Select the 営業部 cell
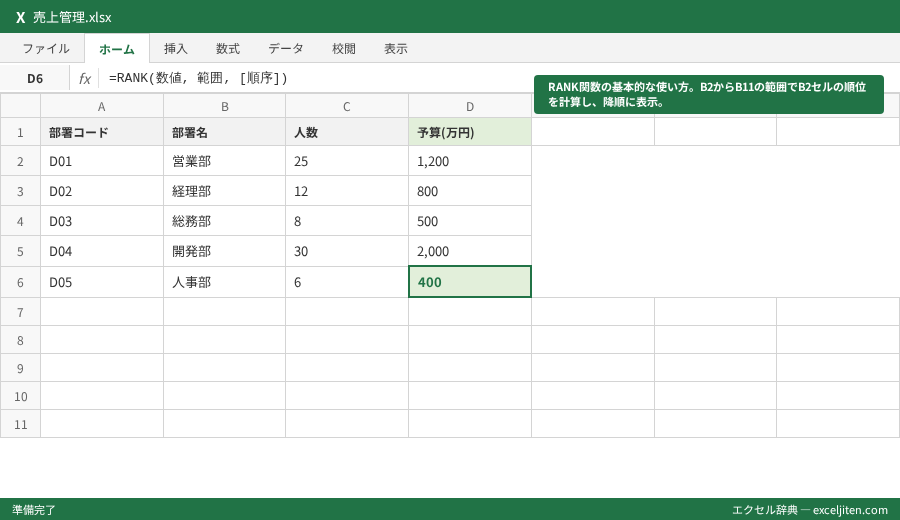This screenshot has height=520, width=900. [x=224, y=161]
